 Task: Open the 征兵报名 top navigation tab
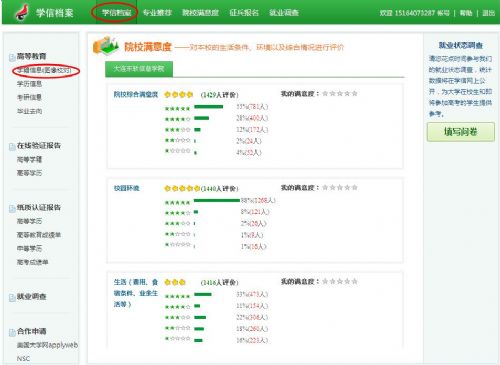pos(244,13)
